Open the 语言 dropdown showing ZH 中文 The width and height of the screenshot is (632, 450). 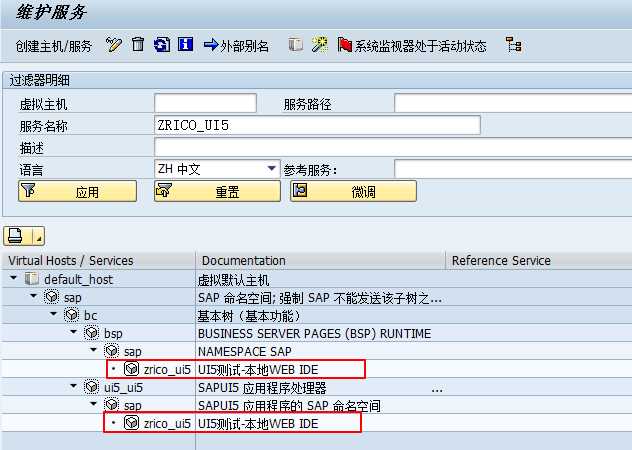click(x=217, y=169)
